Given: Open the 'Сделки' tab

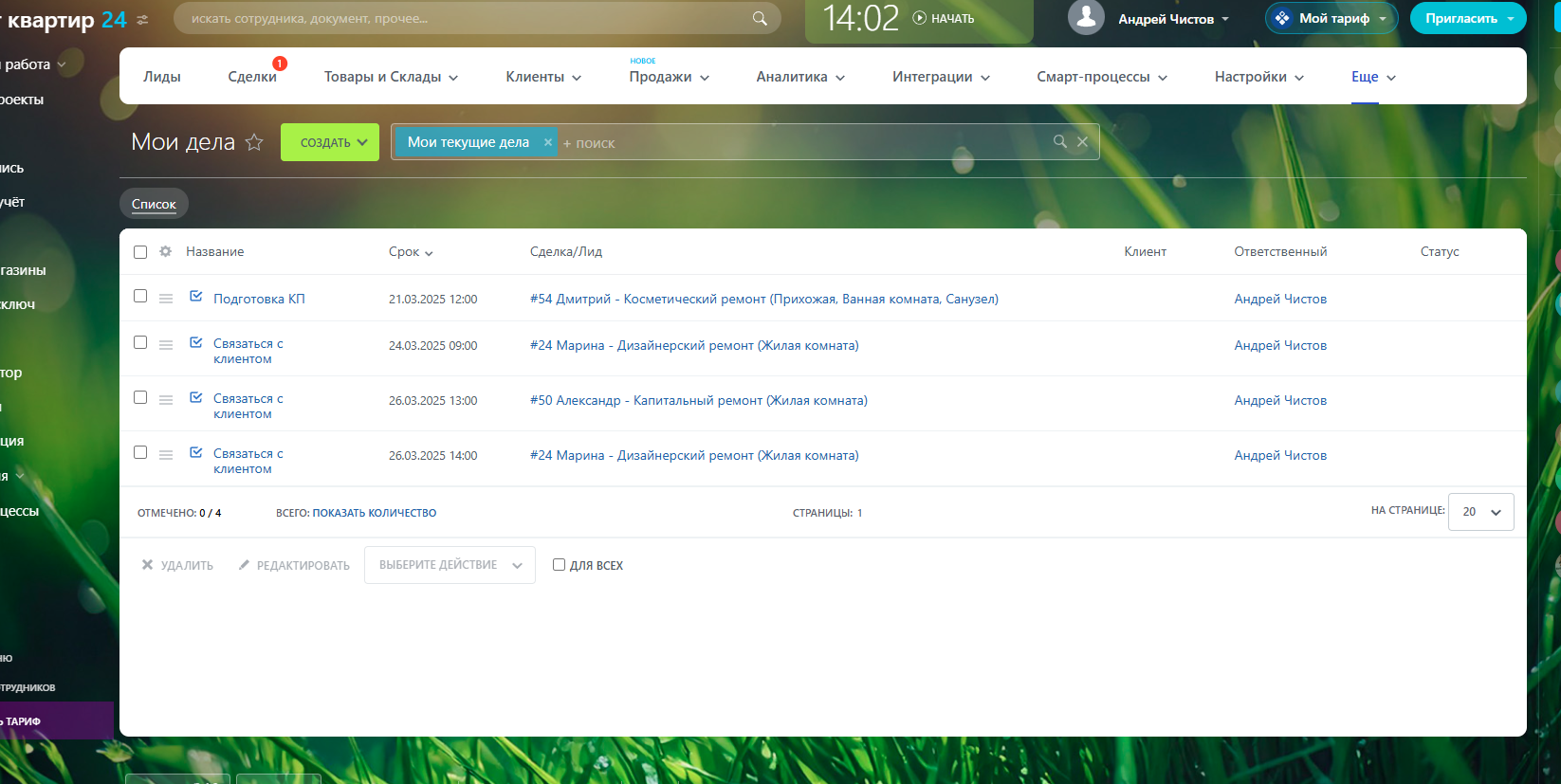Looking at the screenshot, I should tap(252, 77).
